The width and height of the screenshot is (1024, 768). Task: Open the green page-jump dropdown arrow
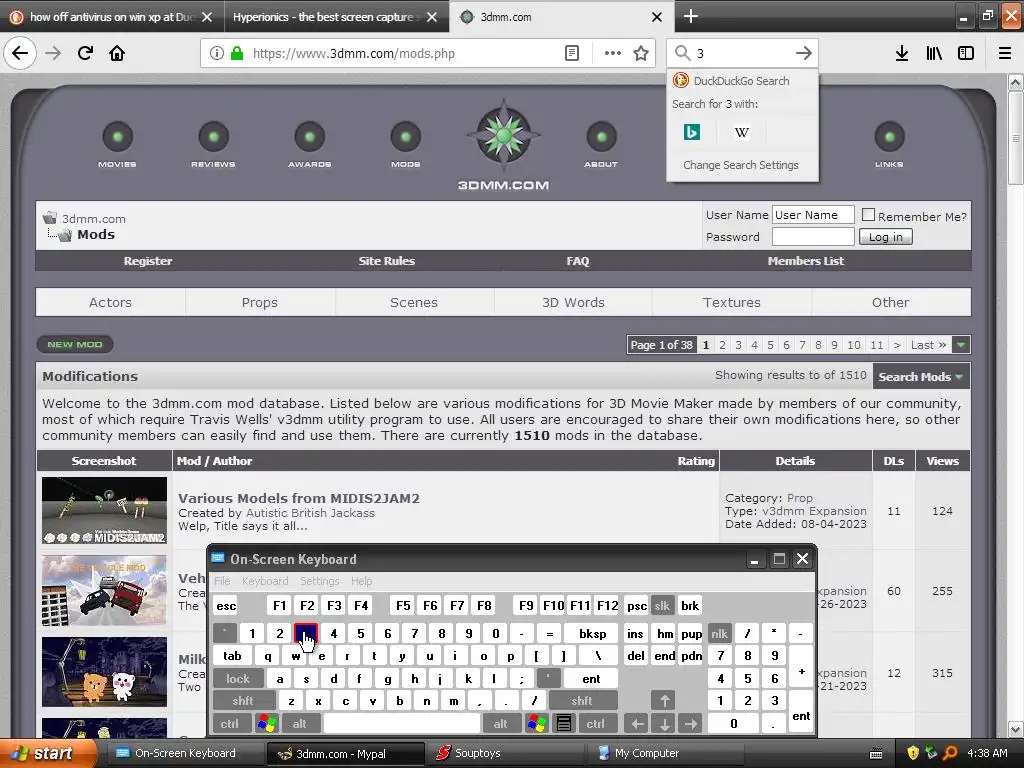click(961, 344)
